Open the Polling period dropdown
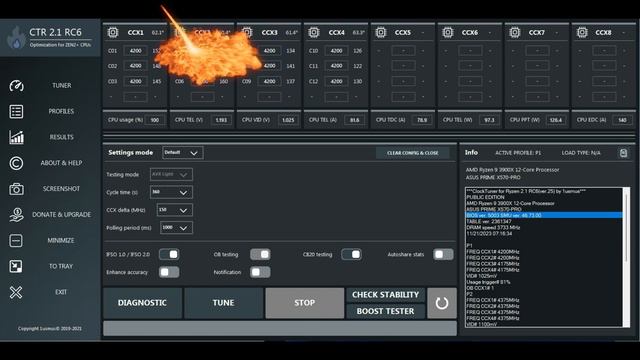Viewport: 640px width, 360px height. [176, 228]
